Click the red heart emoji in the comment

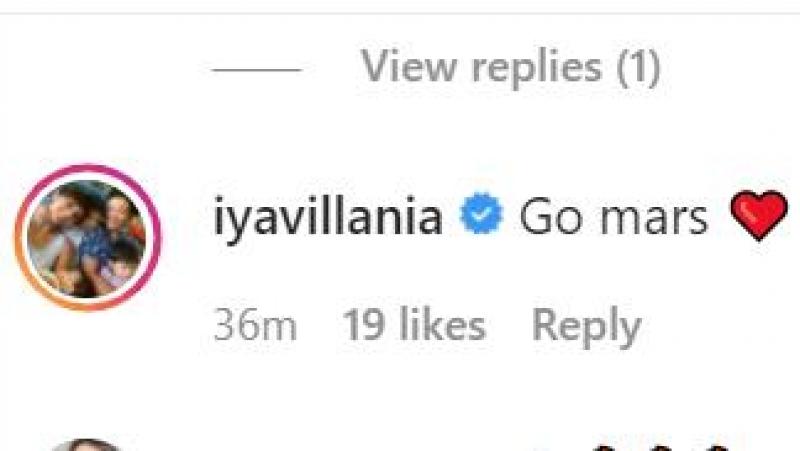[759, 215]
